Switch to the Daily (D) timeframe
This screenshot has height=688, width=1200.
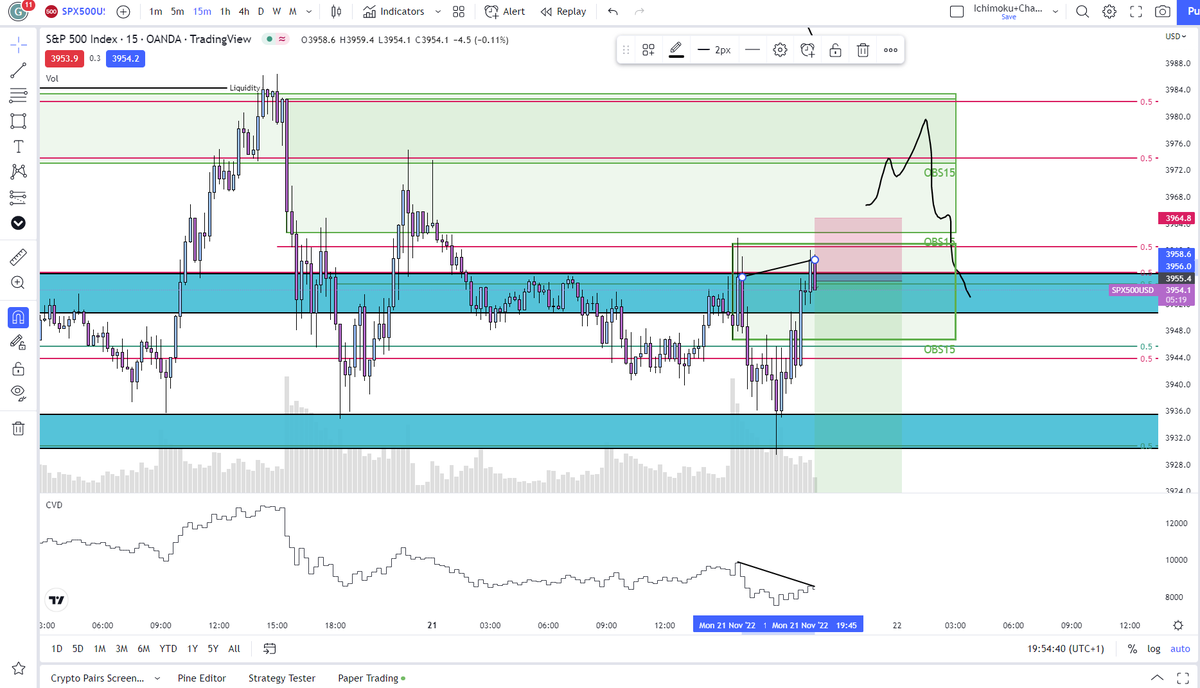pyautogui.click(x=261, y=12)
